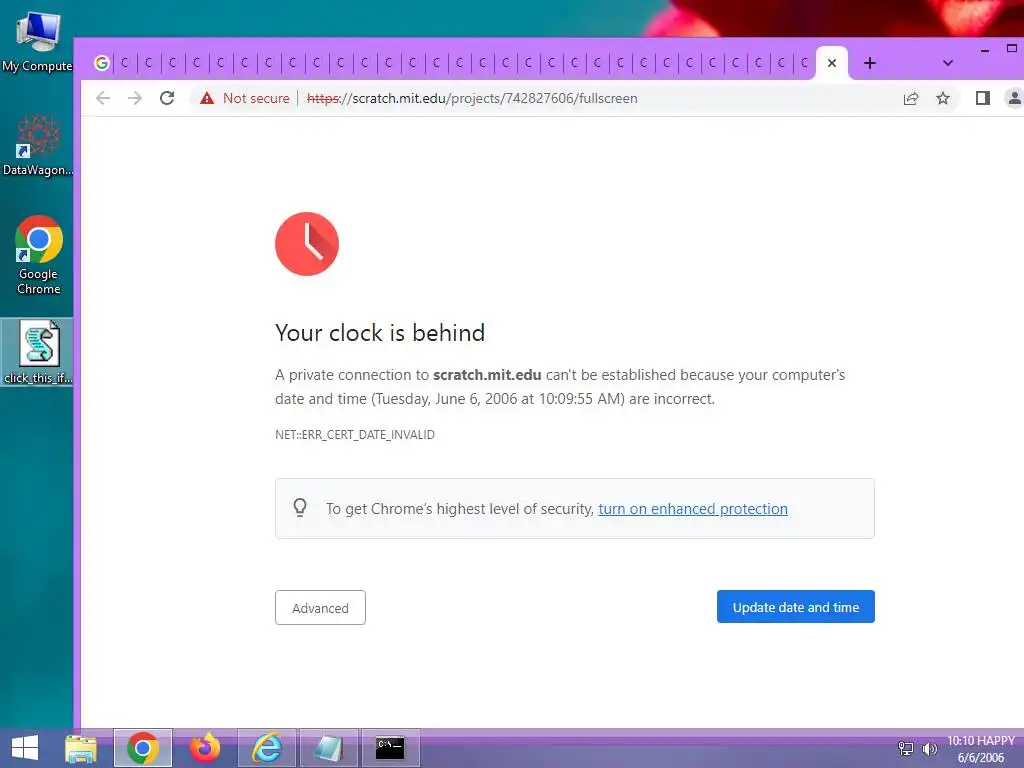Click the Not secure warning triangle
Screen dimensions: 1024x768
coord(207,98)
